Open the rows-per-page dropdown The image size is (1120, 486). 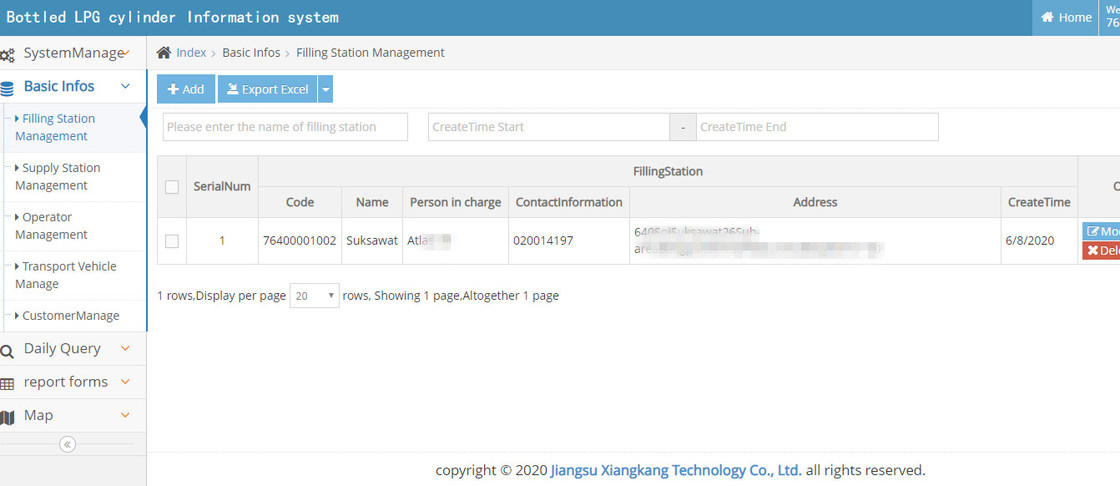(x=314, y=296)
